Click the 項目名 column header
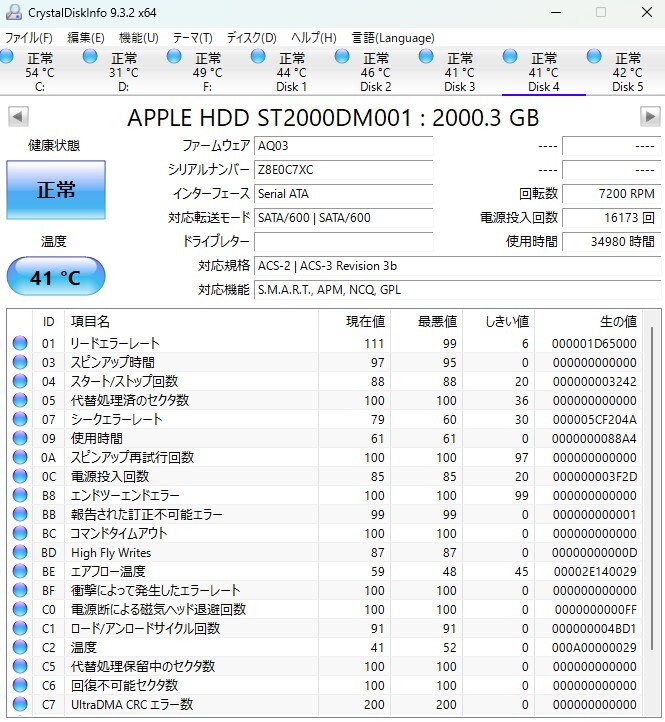Image resolution: width=665 pixels, height=722 pixels. [x=192, y=321]
